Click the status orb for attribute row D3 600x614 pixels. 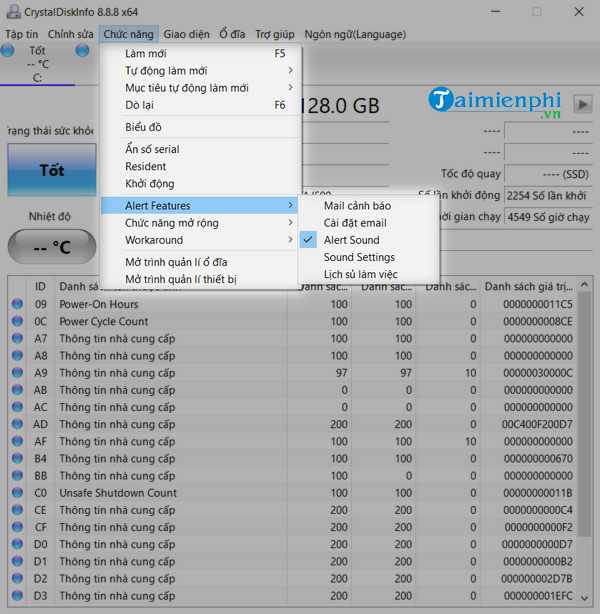pos(17,596)
